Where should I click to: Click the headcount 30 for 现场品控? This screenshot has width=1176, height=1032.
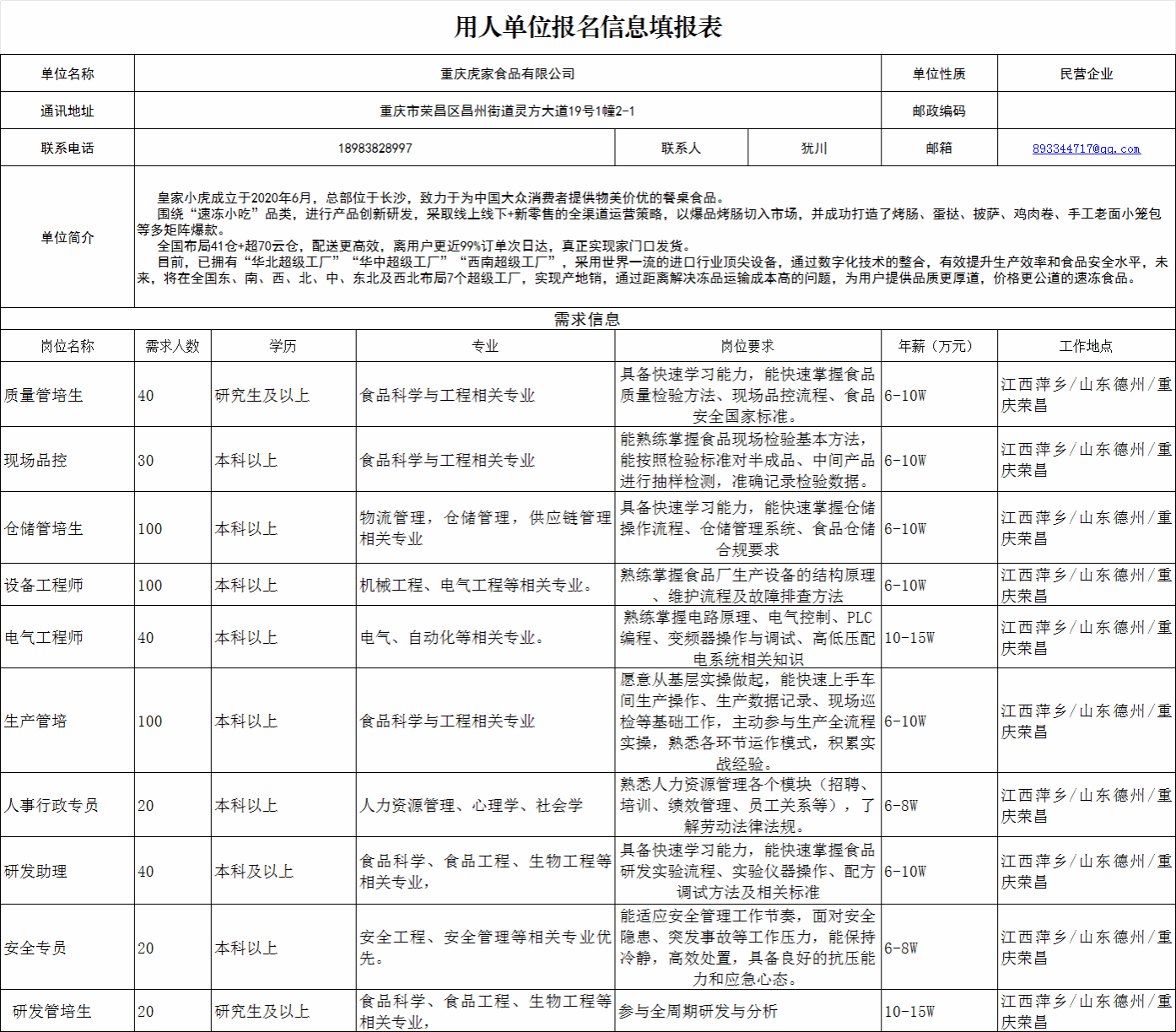coord(172,460)
